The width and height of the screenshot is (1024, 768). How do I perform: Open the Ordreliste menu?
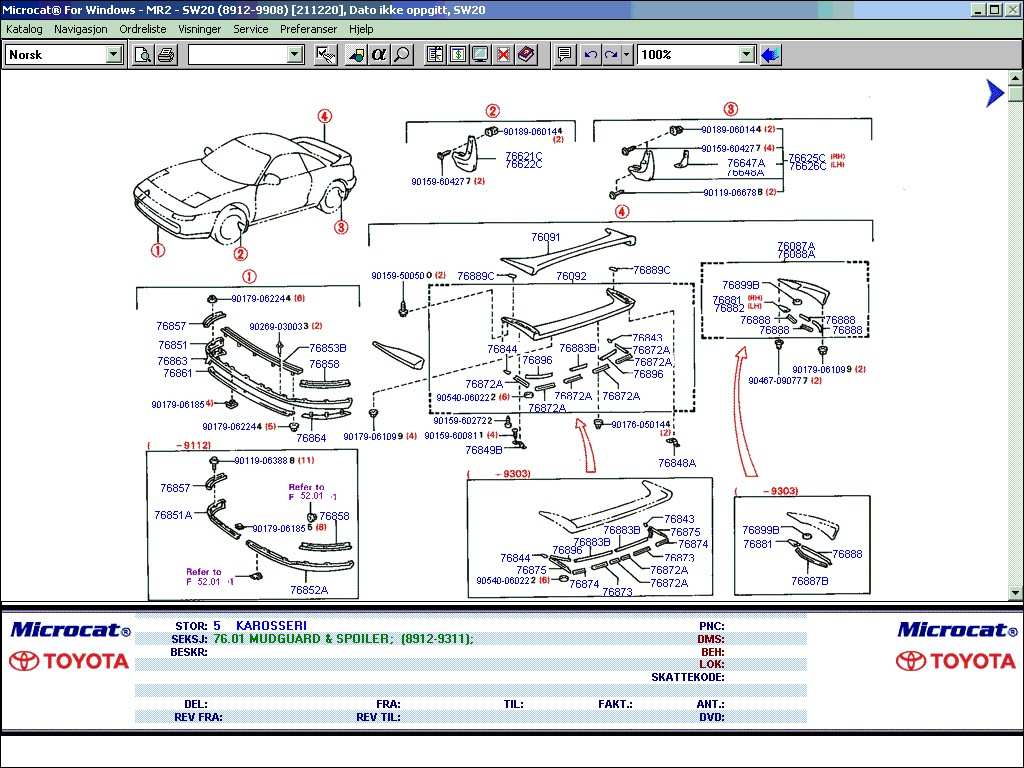143,29
